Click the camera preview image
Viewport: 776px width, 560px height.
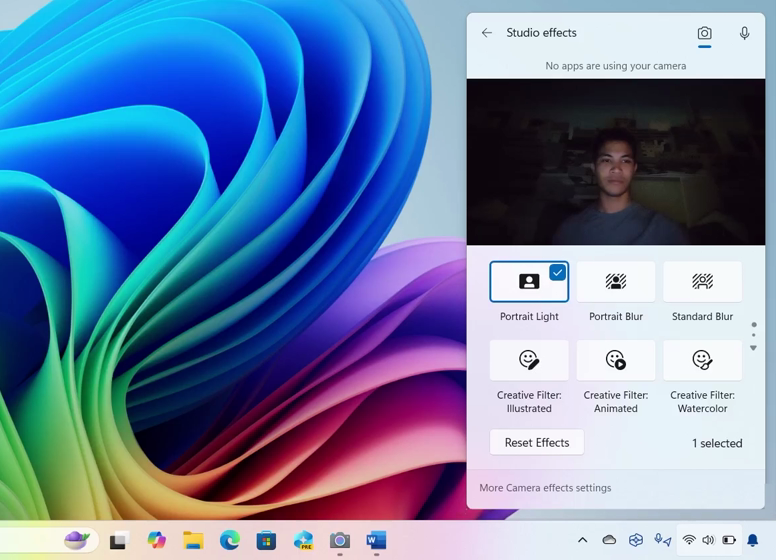(616, 162)
